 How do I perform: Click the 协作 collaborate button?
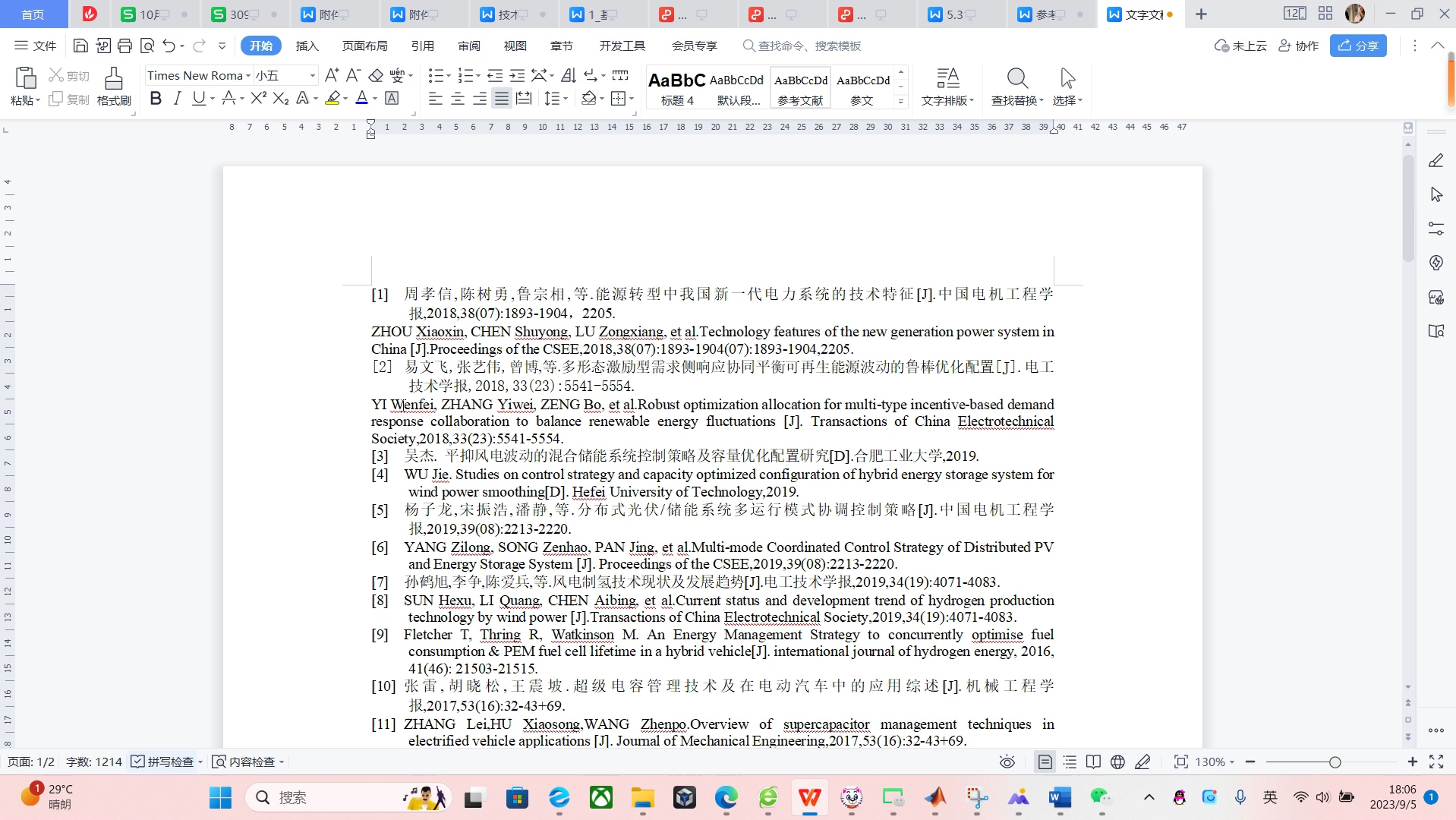pos(1298,46)
